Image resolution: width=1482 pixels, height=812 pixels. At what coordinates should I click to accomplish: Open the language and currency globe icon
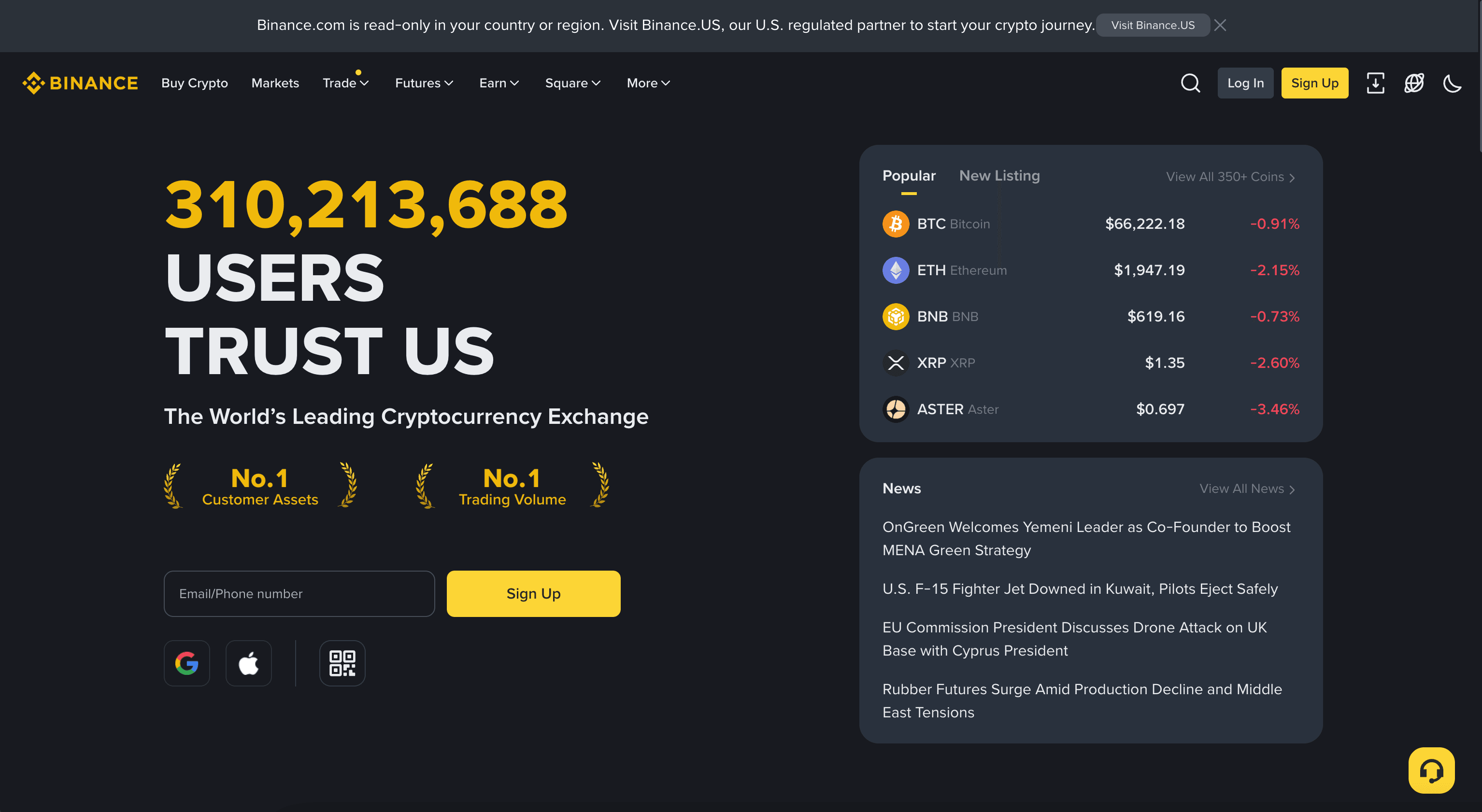pyautogui.click(x=1413, y=83)
